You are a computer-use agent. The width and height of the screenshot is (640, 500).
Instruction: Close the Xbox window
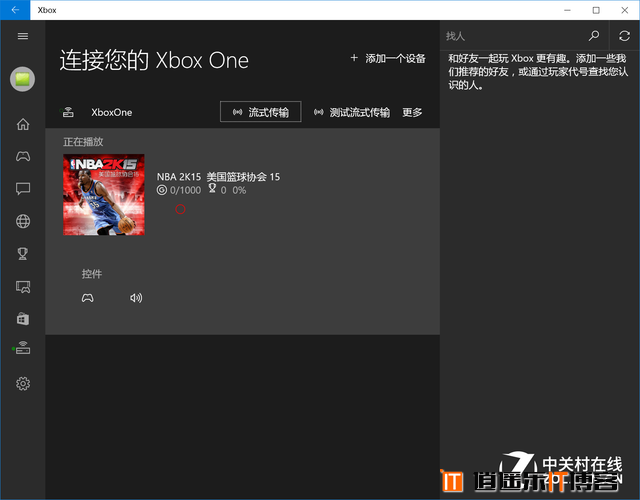pos(625,10)
